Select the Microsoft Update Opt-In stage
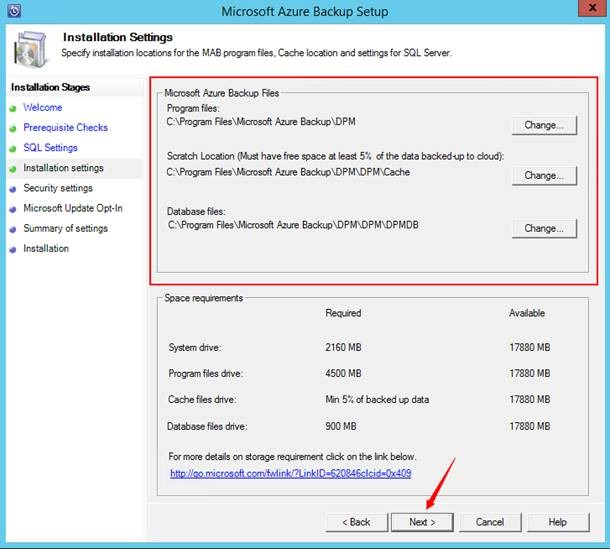The image size is (610, 549). (x=73, y=208)
